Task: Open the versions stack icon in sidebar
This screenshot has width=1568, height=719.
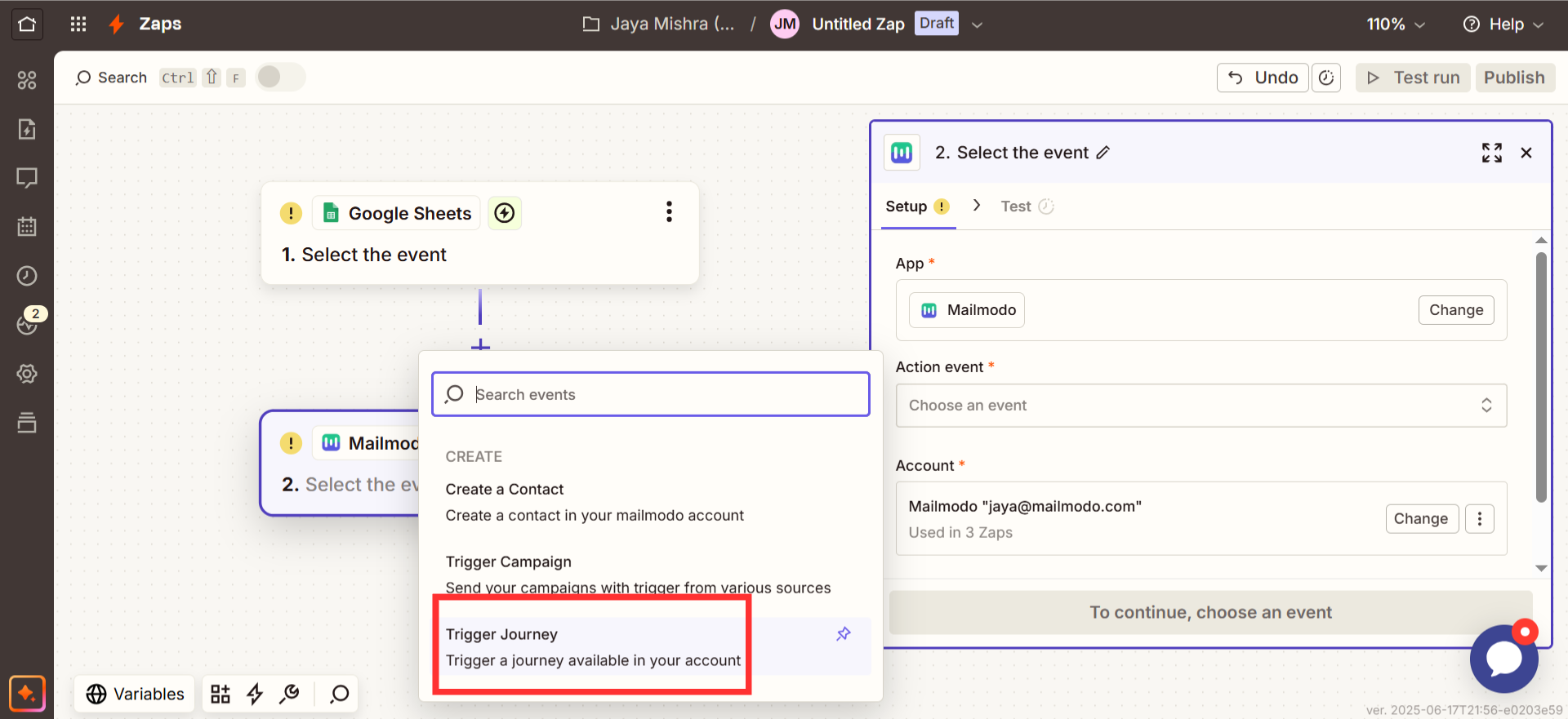Action: (27, 423)
